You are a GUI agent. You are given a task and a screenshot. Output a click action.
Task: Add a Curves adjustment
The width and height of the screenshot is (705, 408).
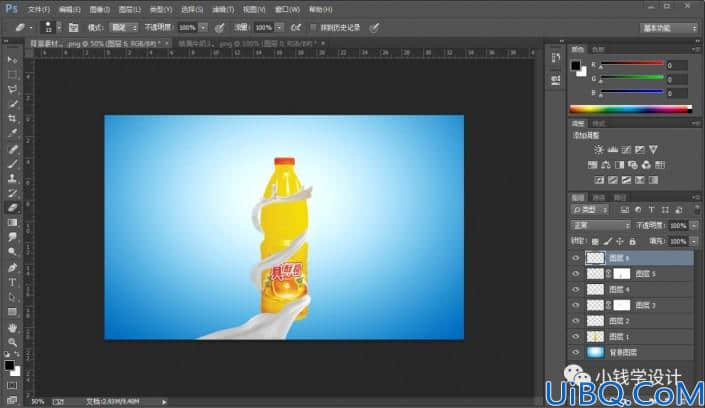click(x=626, y=149)
